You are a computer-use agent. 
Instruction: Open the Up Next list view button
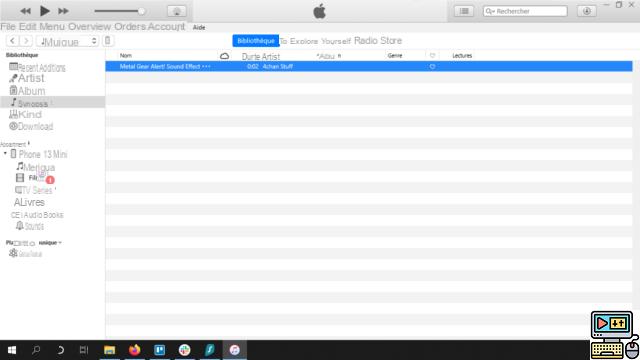click(464, 11)
